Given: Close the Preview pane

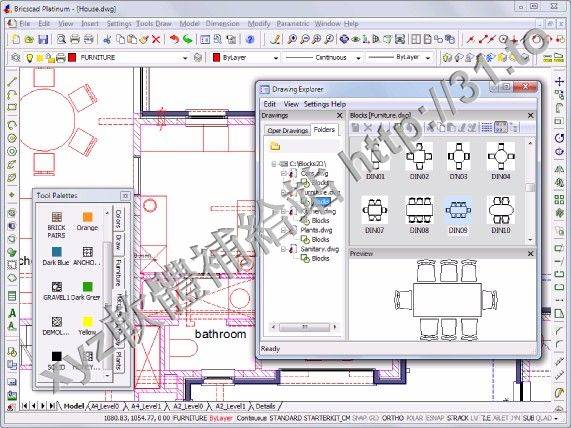Looking at the screenshot, I should 530,254.
